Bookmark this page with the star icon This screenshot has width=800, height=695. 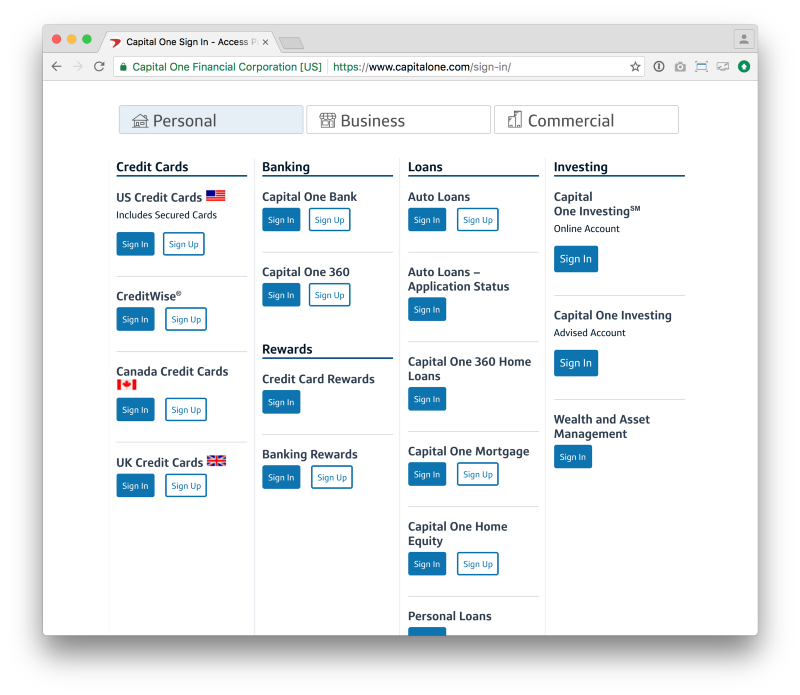[x=635, y=67]
